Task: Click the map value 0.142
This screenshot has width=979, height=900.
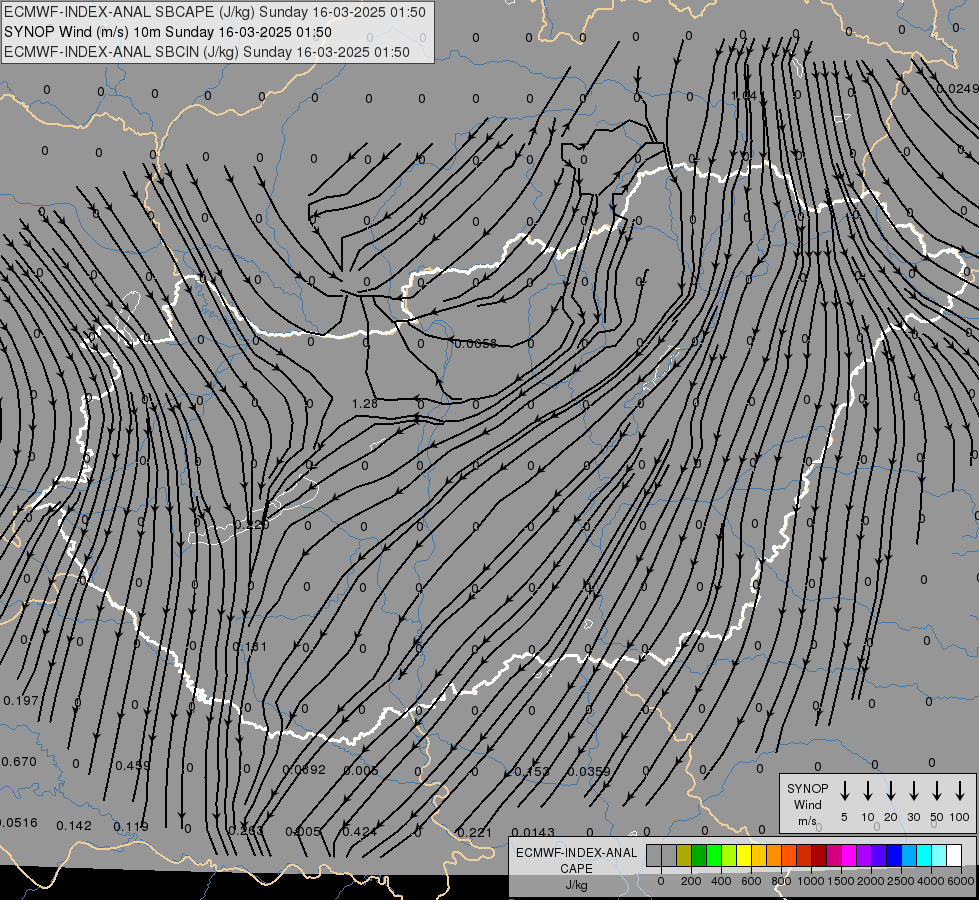Action: 74,826
